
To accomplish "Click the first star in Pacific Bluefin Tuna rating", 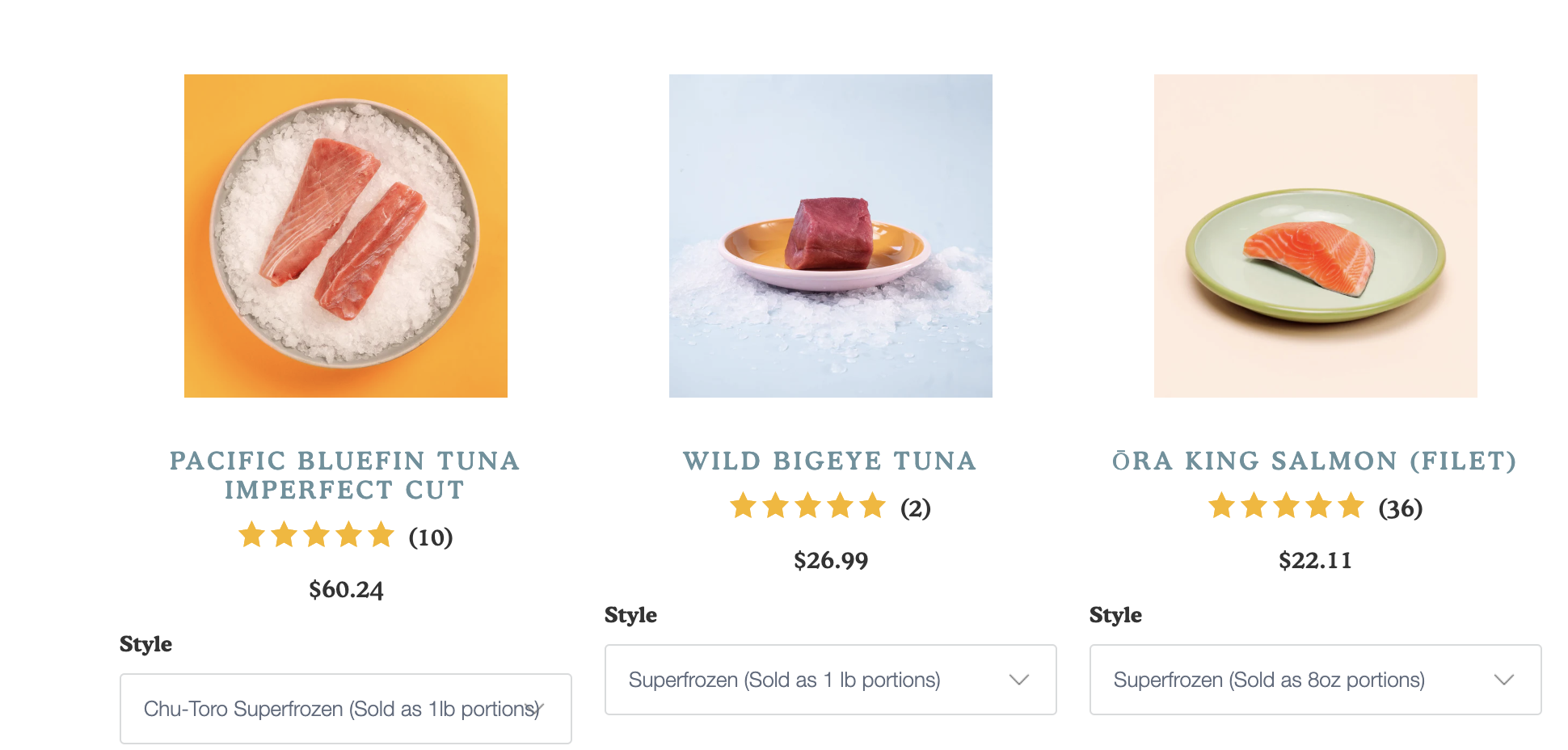I will pos(253,535).
